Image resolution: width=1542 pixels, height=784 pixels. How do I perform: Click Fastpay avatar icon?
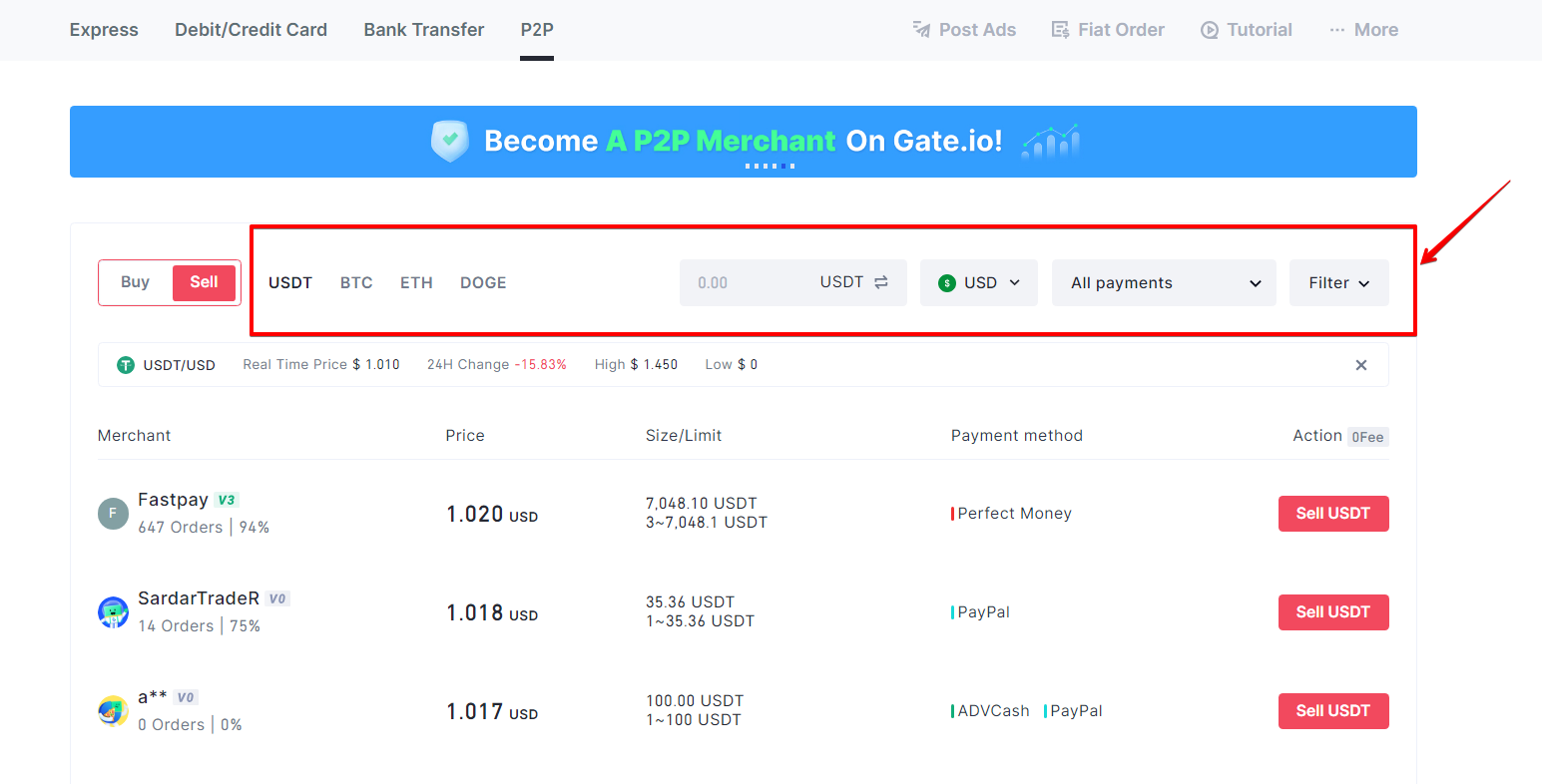click(113, 513)
